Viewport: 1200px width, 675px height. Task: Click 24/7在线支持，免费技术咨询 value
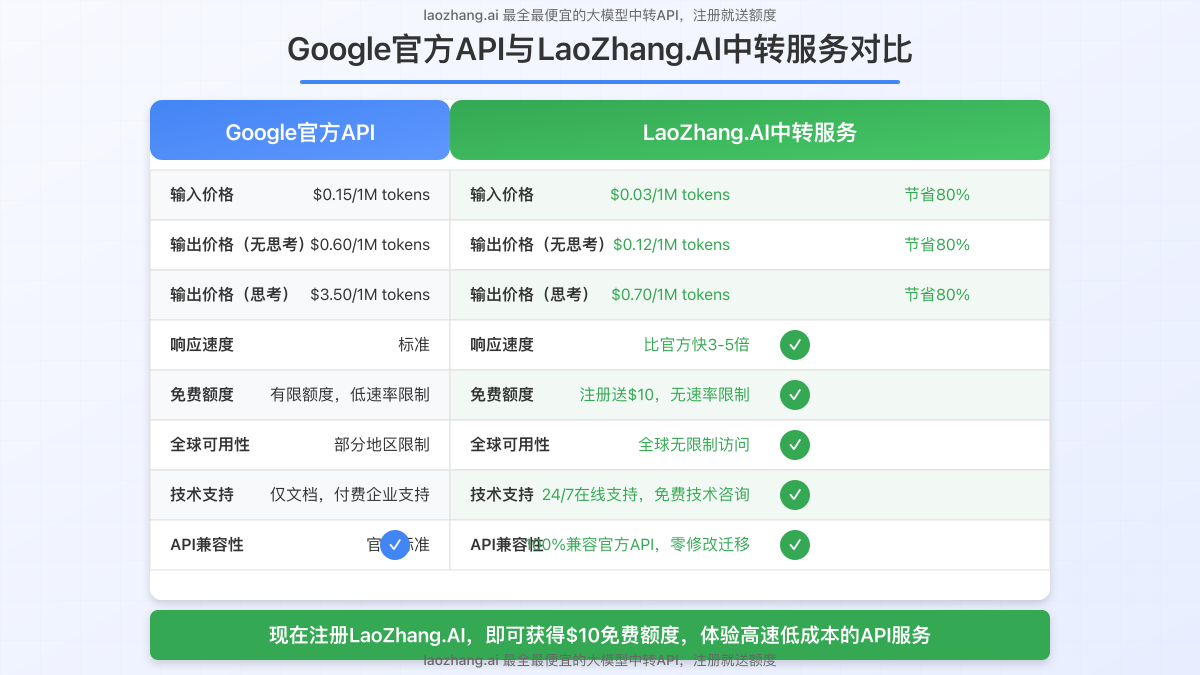(646, 495)
